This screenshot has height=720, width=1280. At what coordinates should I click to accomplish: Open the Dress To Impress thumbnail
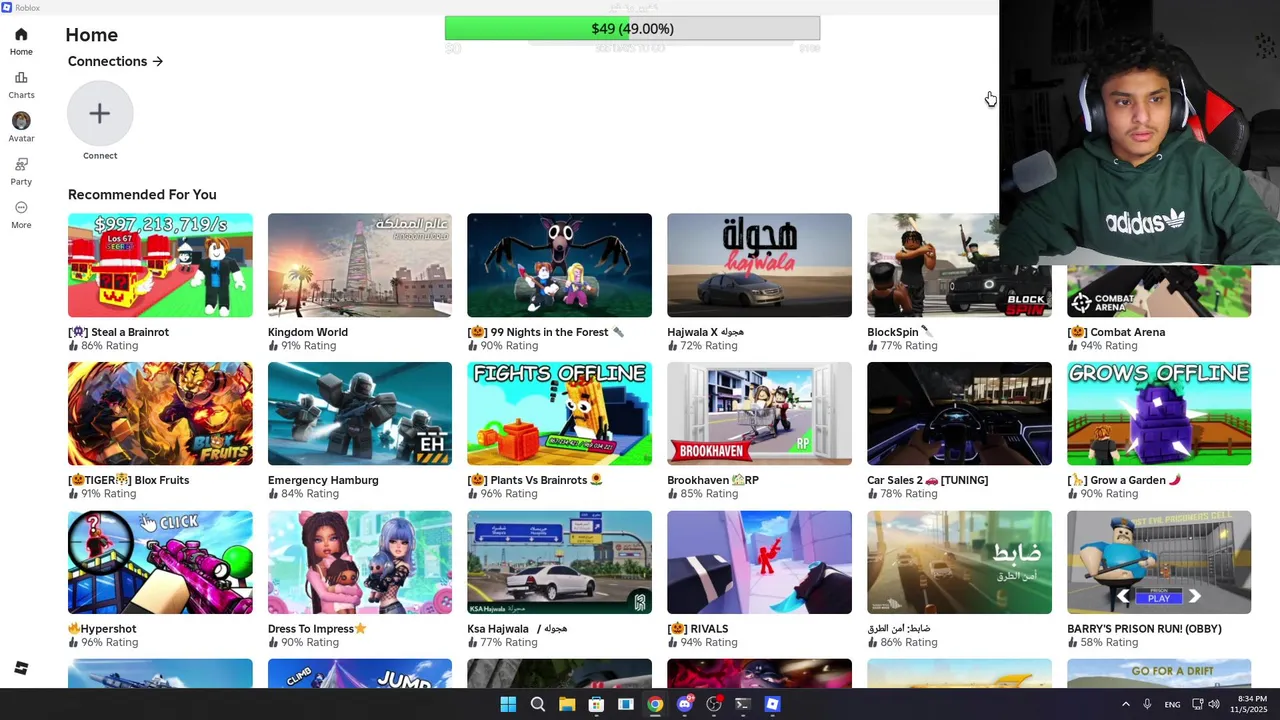point(360,562)
